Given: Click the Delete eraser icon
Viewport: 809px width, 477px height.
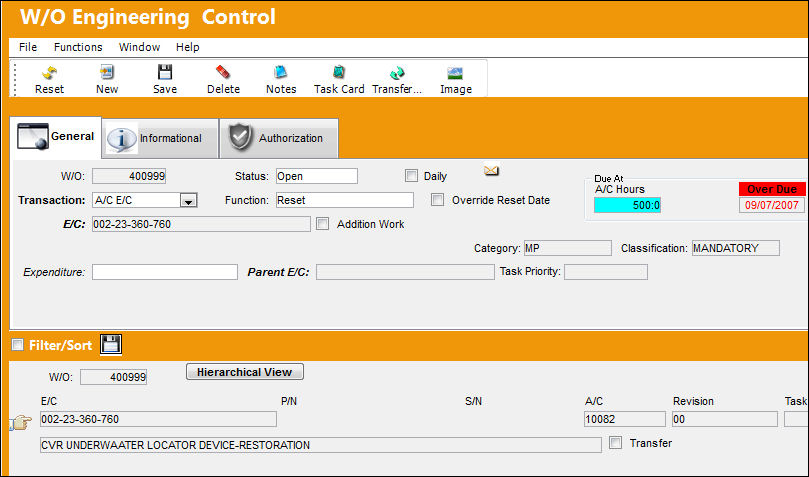Looking at the screenshot, I should click(x=223, y=72).
